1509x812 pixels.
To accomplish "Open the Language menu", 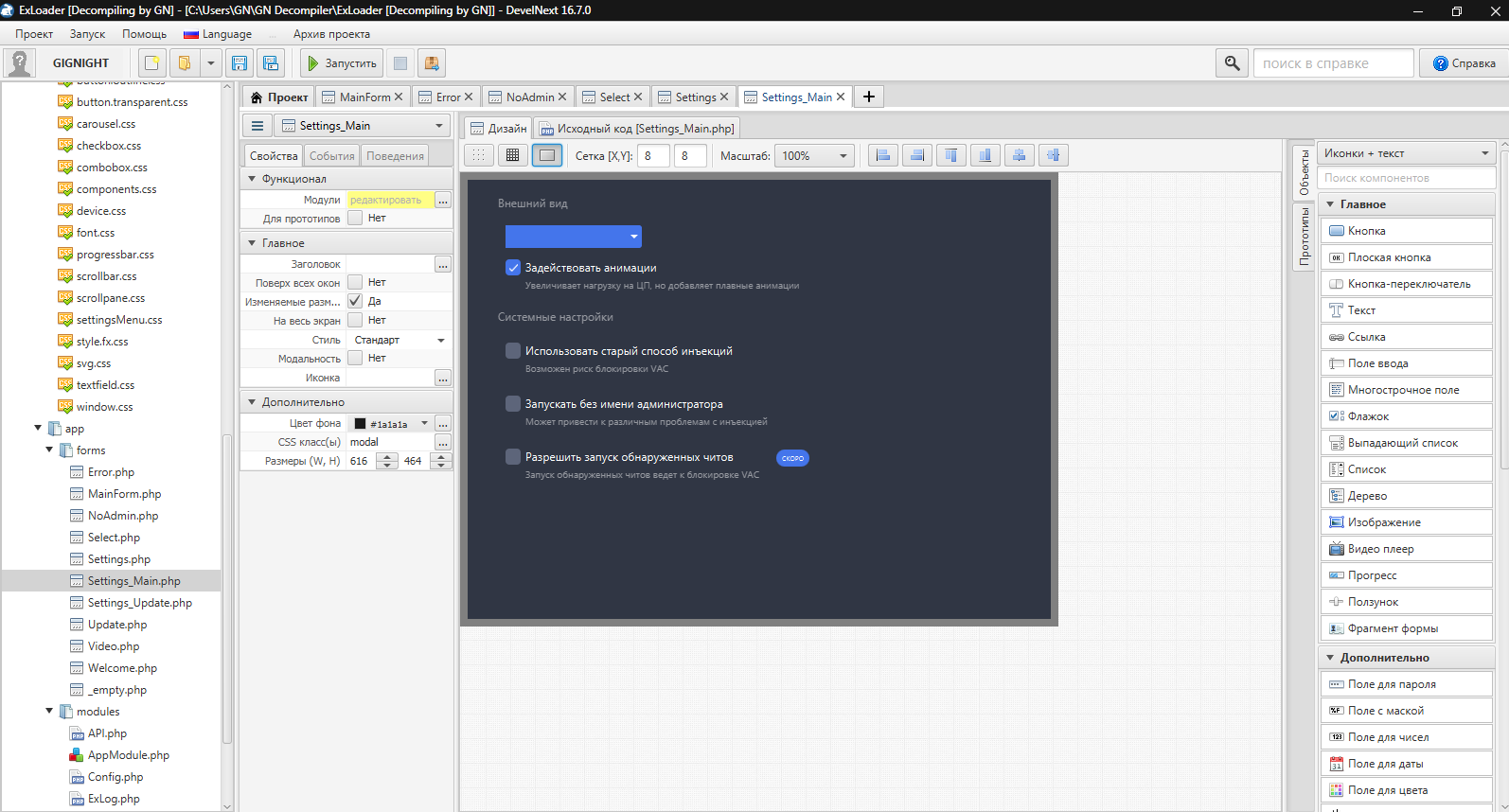I will pos(218,34).
